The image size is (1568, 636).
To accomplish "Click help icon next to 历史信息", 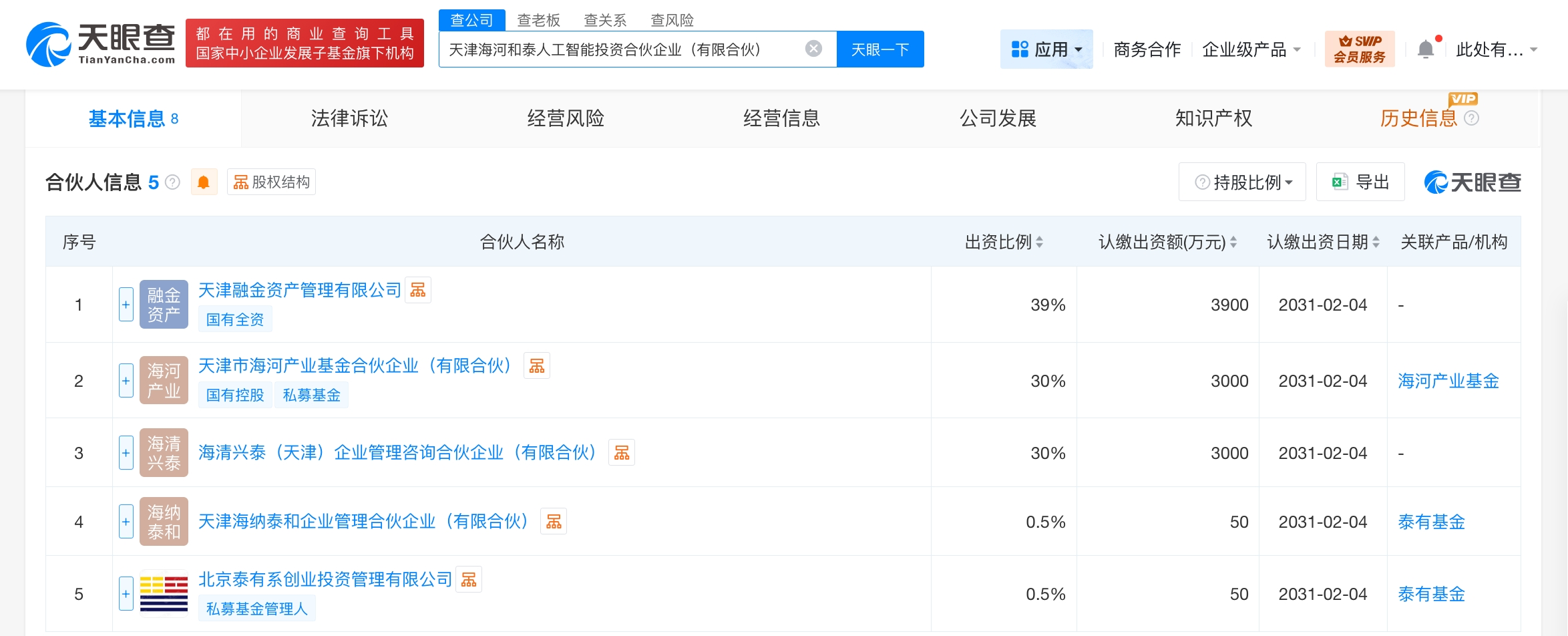I will 1471,118.
